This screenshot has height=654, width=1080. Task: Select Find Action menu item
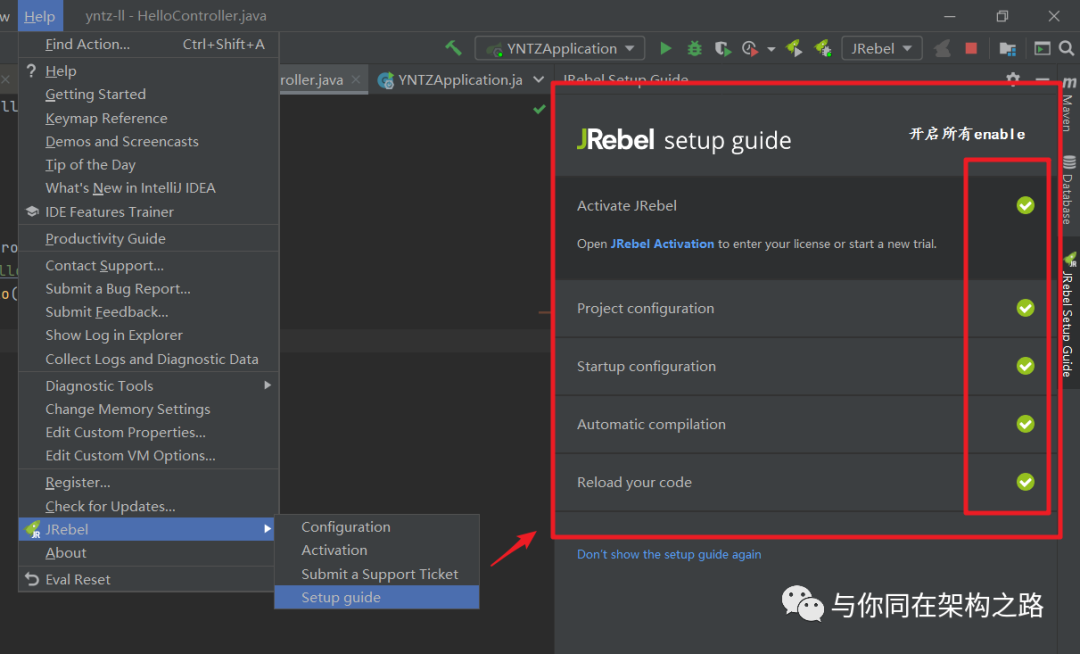pyautogui.click(x=148, y=44)
